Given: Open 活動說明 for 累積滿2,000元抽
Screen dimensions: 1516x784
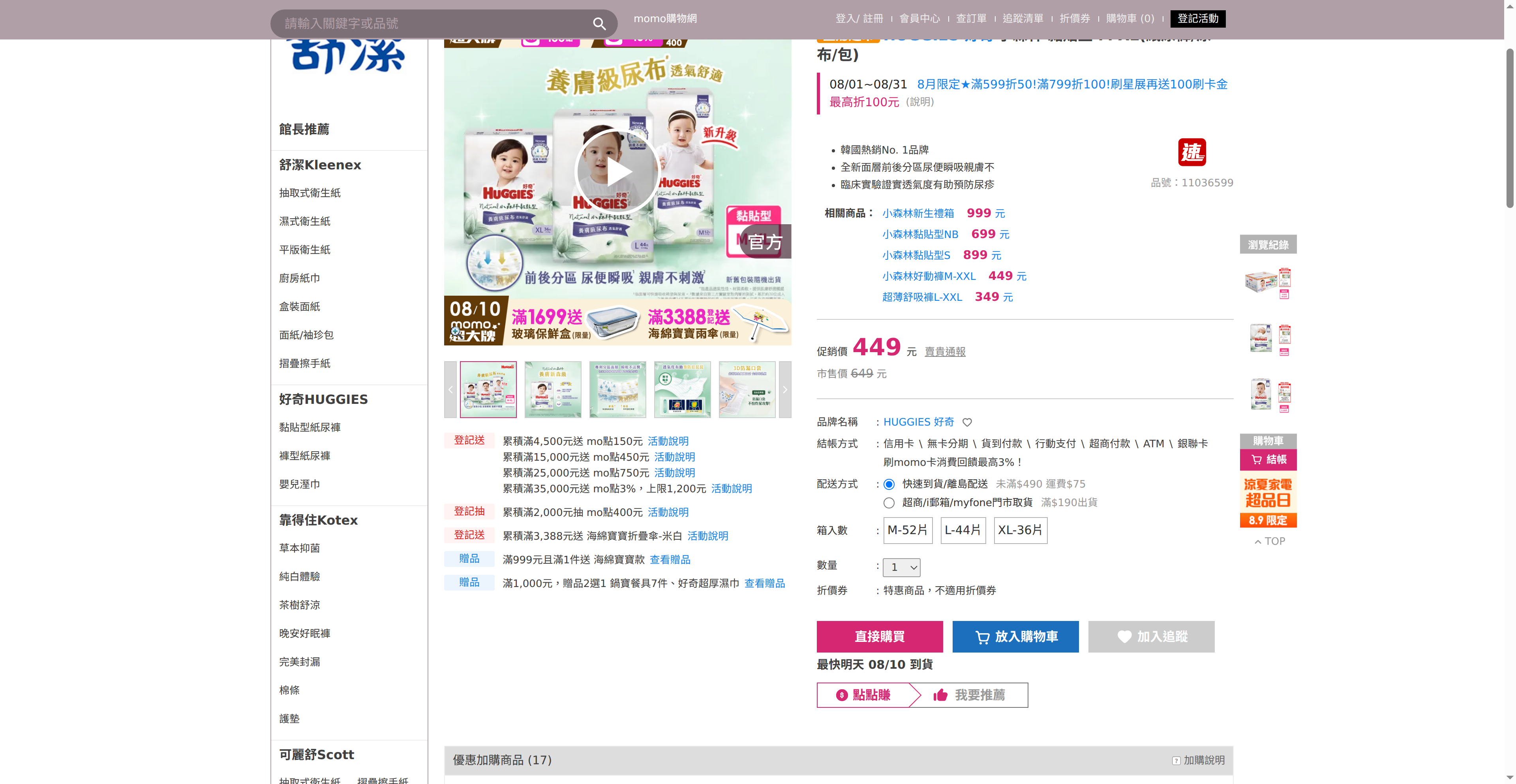Looking at the screenshot, I should 668,513.
